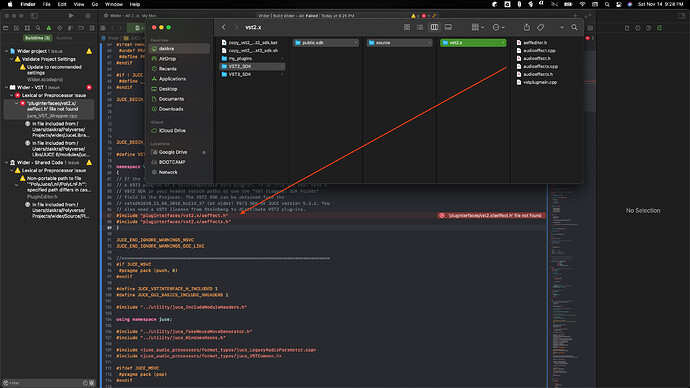Open Recents in Finder sidebar
This screenshot has width=690, height=388.
coord(179,69)
